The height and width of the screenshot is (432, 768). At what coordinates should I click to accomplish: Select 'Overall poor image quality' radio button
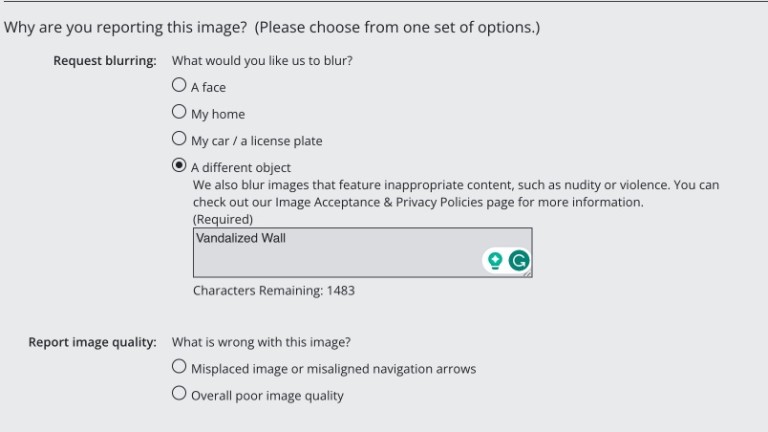pyautogui.click(x=179, y=394)
